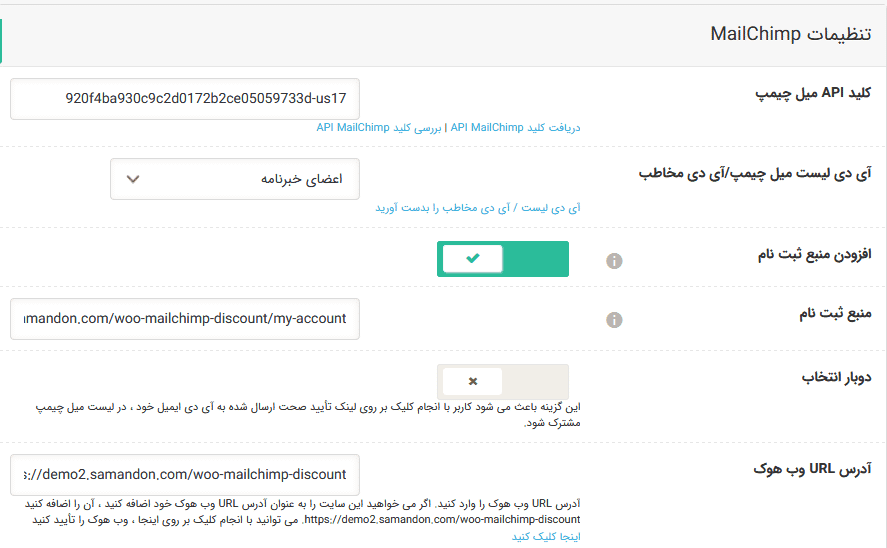Open آی دی لیست را بدست آورید link

[x=478, y=208]
